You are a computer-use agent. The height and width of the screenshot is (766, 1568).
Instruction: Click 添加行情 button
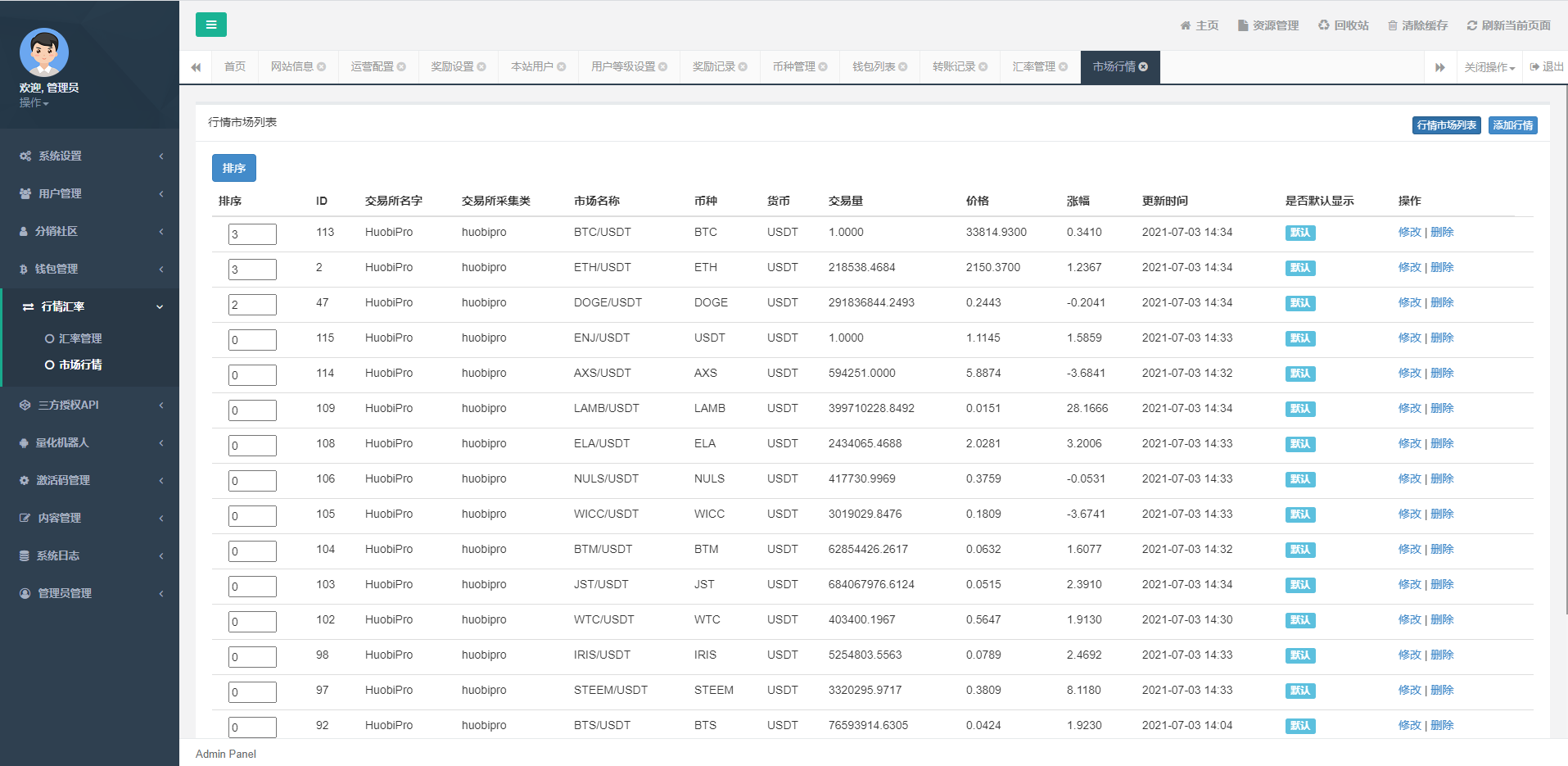1512,125
